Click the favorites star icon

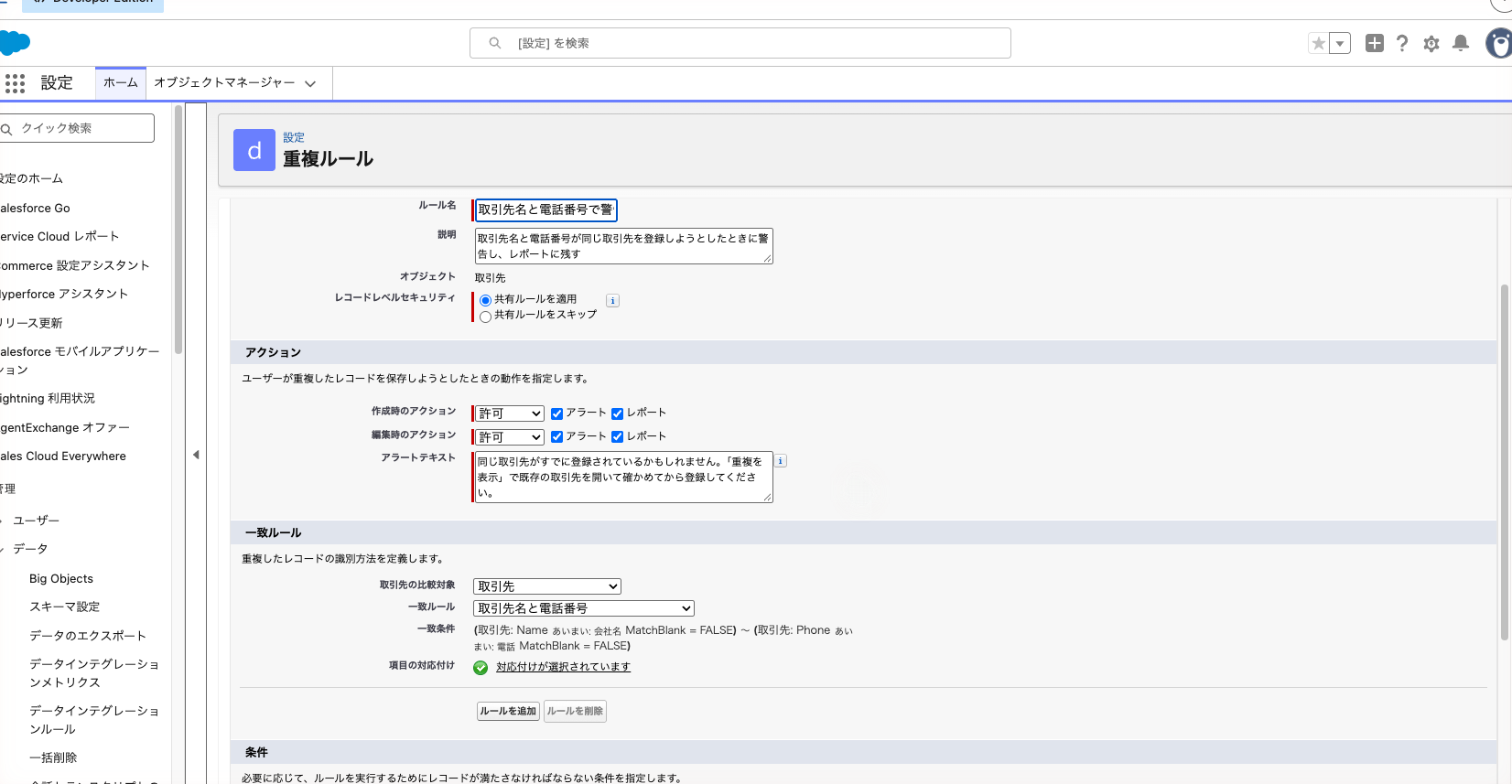click(x=1318, y=43)
